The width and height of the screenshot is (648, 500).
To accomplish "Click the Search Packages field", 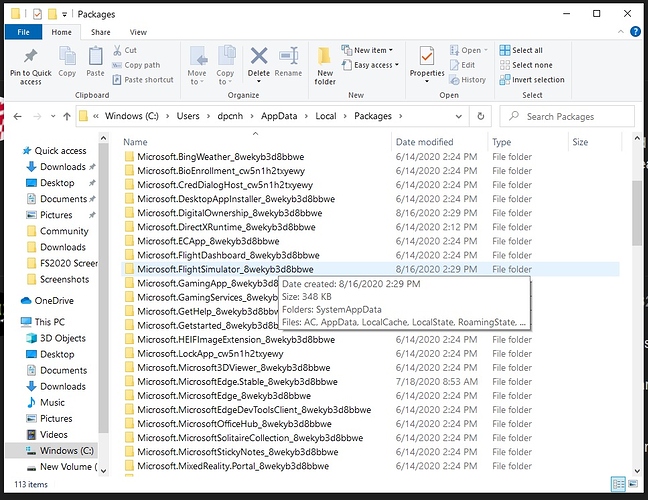I will coord(567,116).
